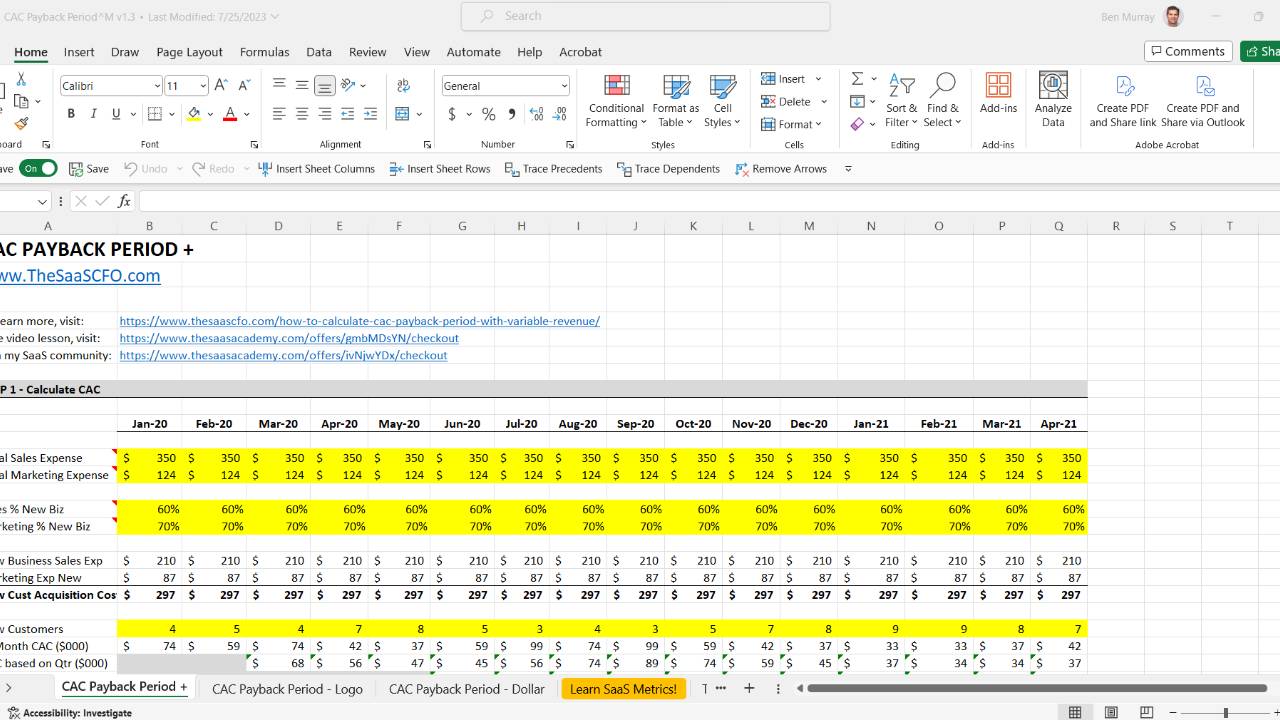Toggle the AutoSave switch off
This screenshot has height=720, width=1280.
point(40,169)
